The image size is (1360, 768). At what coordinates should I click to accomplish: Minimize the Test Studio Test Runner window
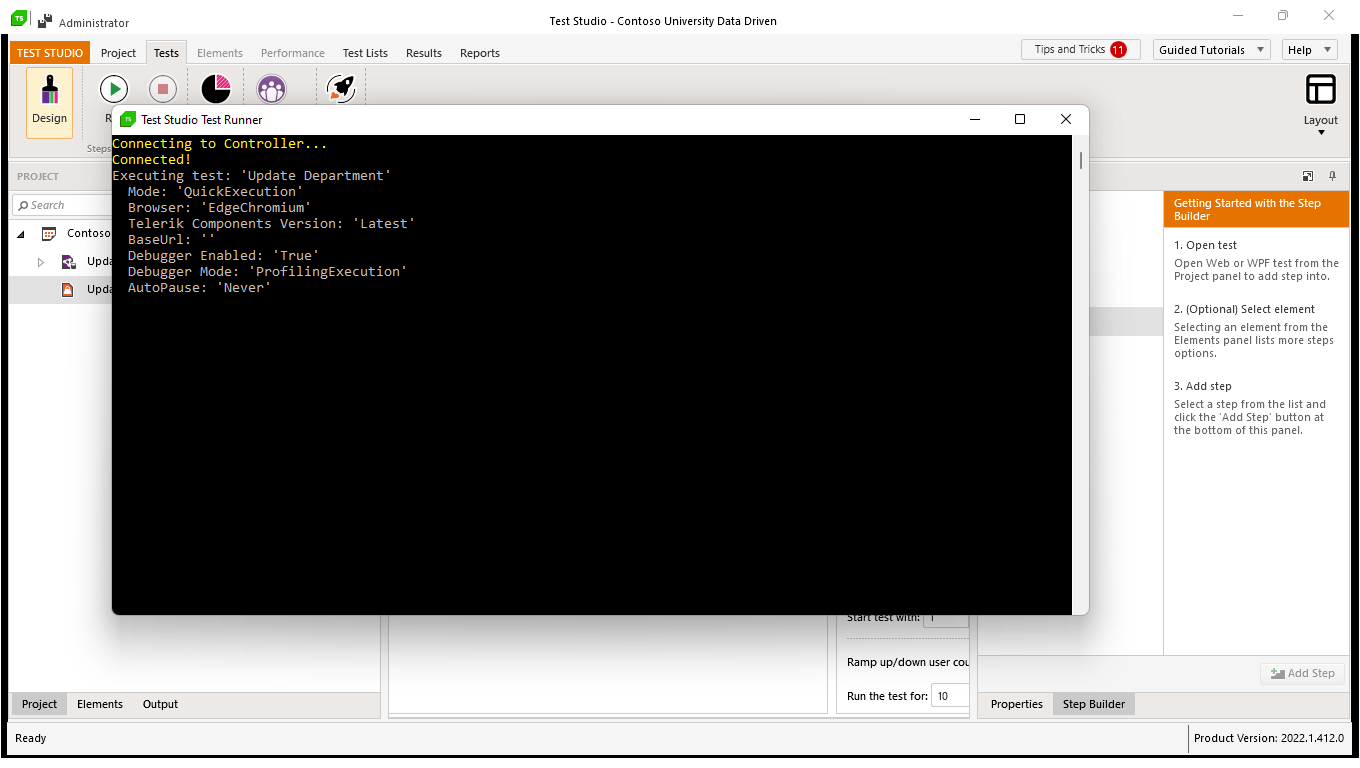pyautogui.click(x=975, y=119)
